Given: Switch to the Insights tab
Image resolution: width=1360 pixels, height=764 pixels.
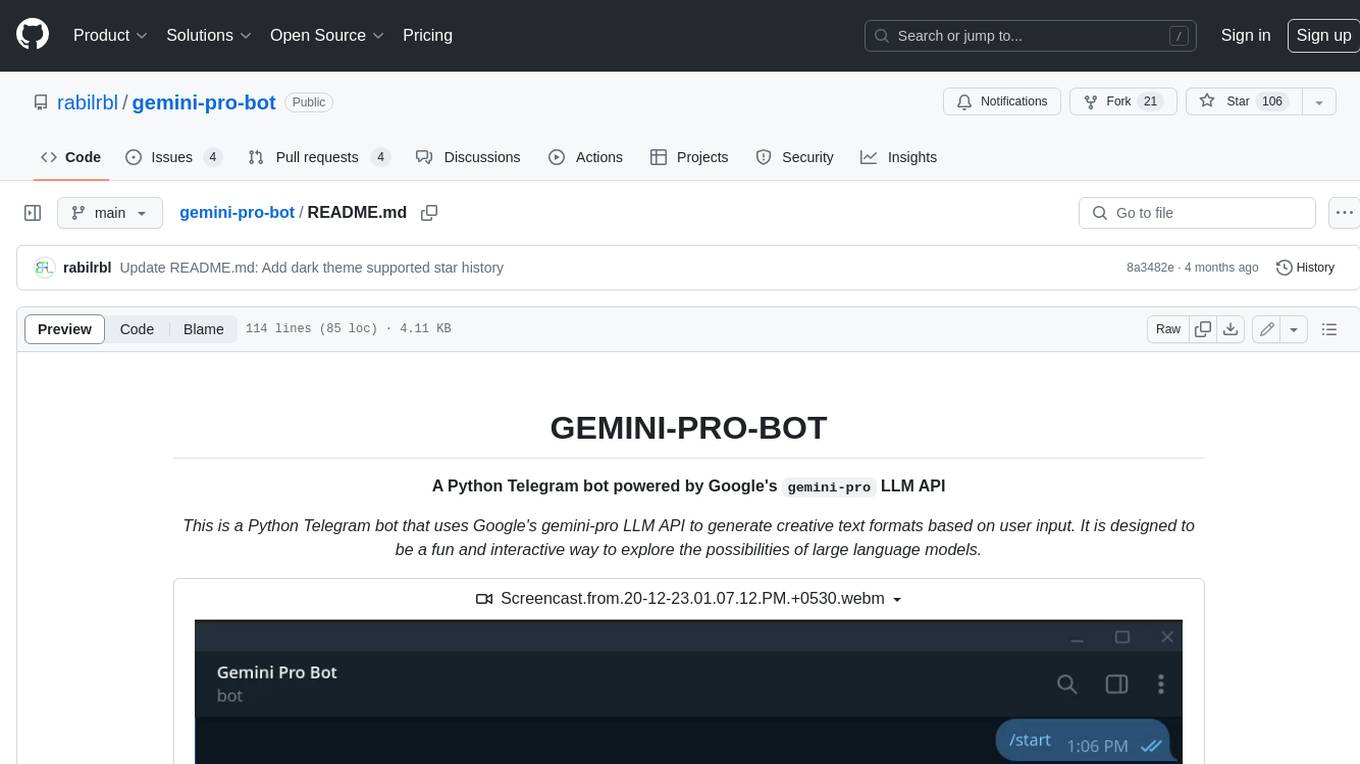Looking at the screenshot, I should tap(899, 157).
